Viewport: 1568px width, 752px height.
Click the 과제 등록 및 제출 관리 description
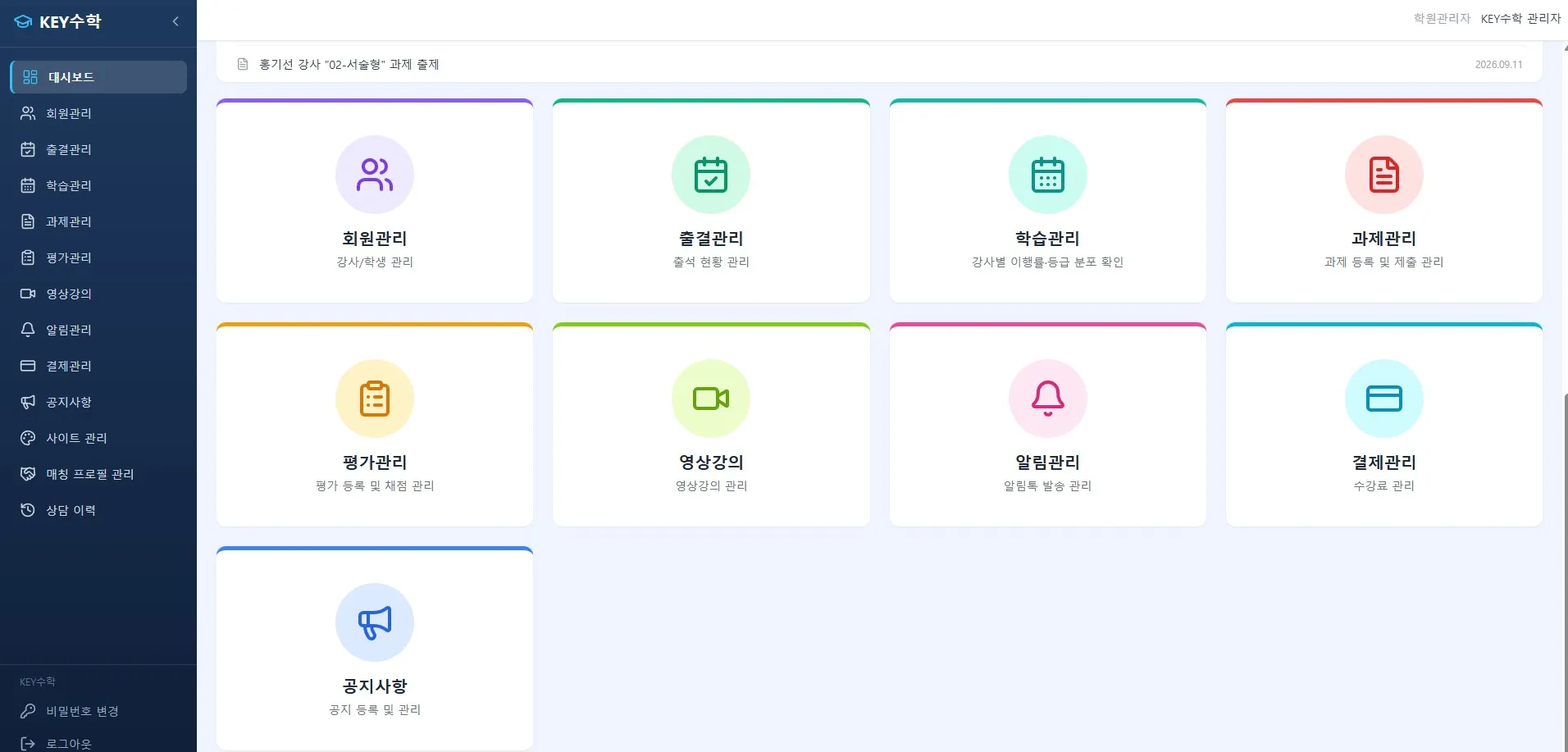tap(1384, 262)
